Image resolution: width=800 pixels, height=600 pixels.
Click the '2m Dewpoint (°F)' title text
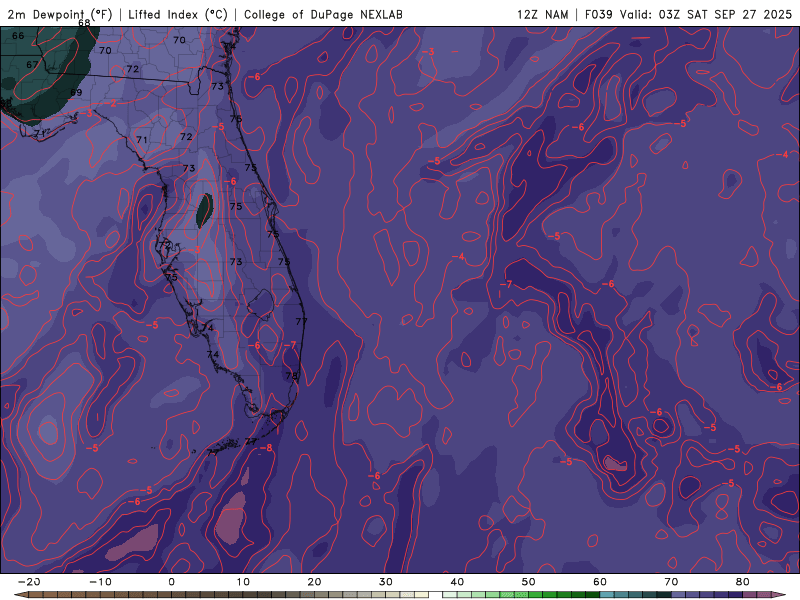tap(60, 14)
